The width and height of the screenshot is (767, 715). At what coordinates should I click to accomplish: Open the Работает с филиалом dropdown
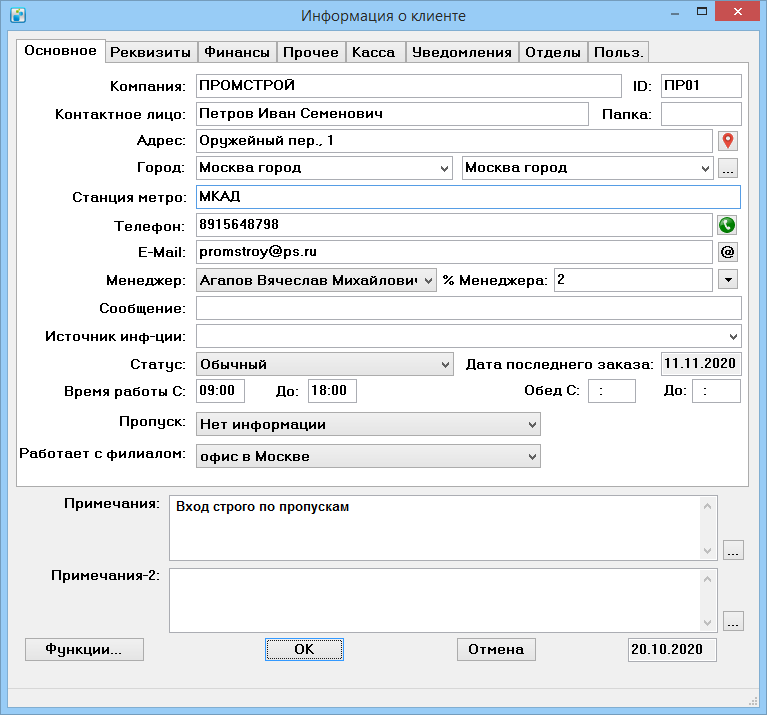[368, 456]
